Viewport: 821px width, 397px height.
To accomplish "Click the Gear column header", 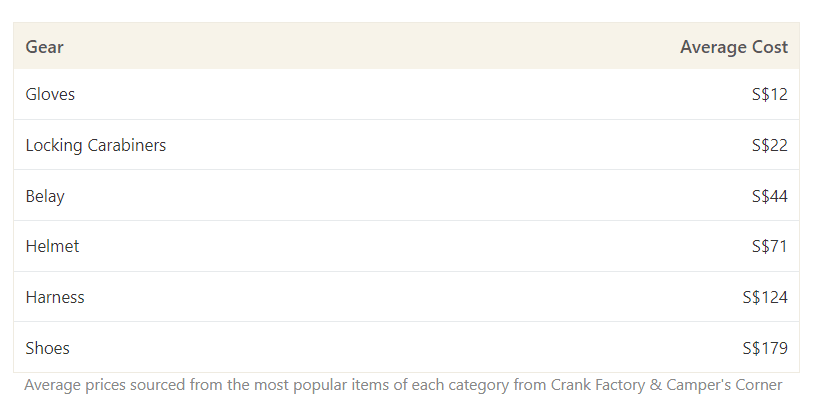I will pos(45,47).
